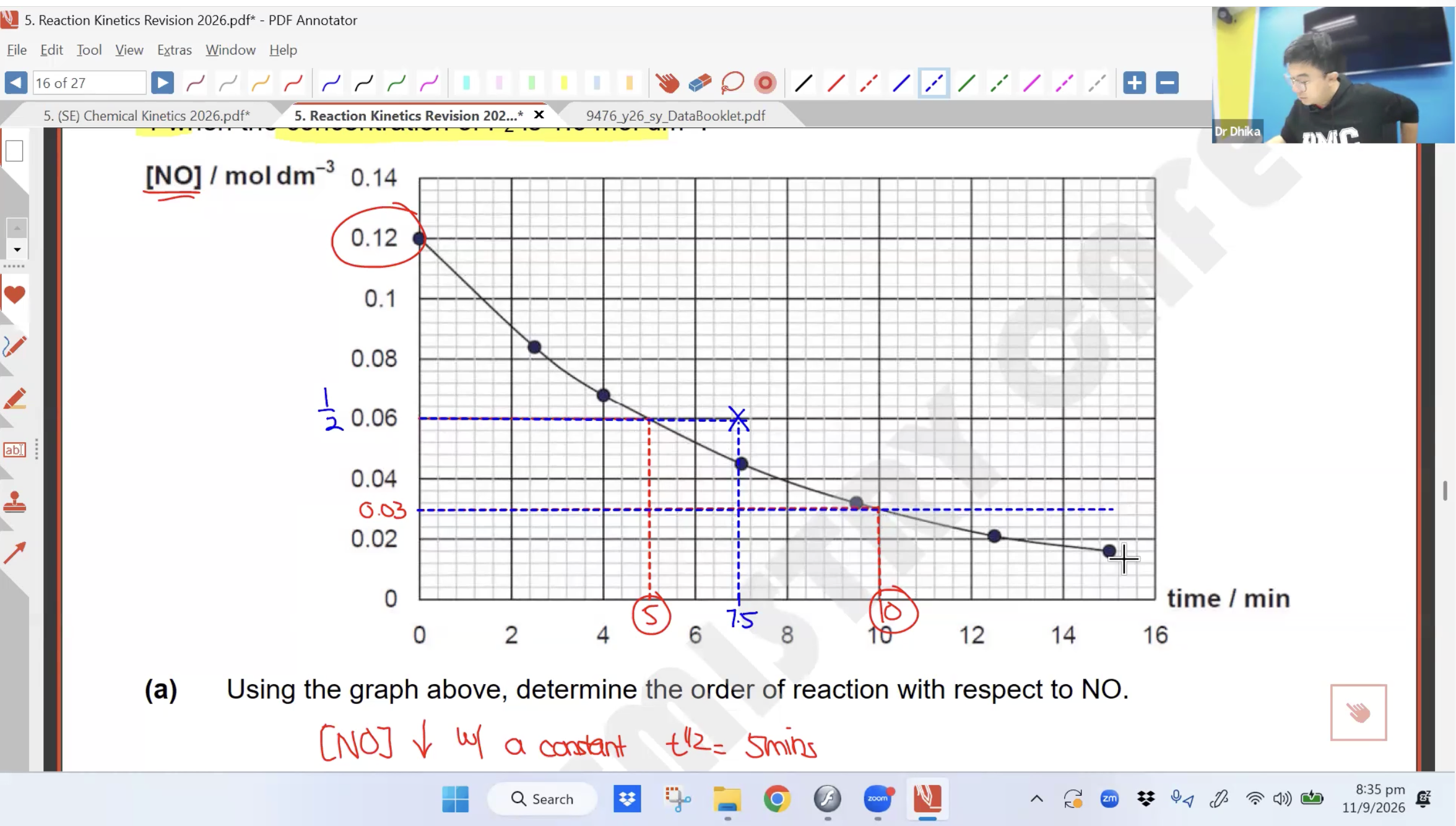Select the dashed red line tool
This screenshot has width=1456, height=826.
[x=869, y=83]
